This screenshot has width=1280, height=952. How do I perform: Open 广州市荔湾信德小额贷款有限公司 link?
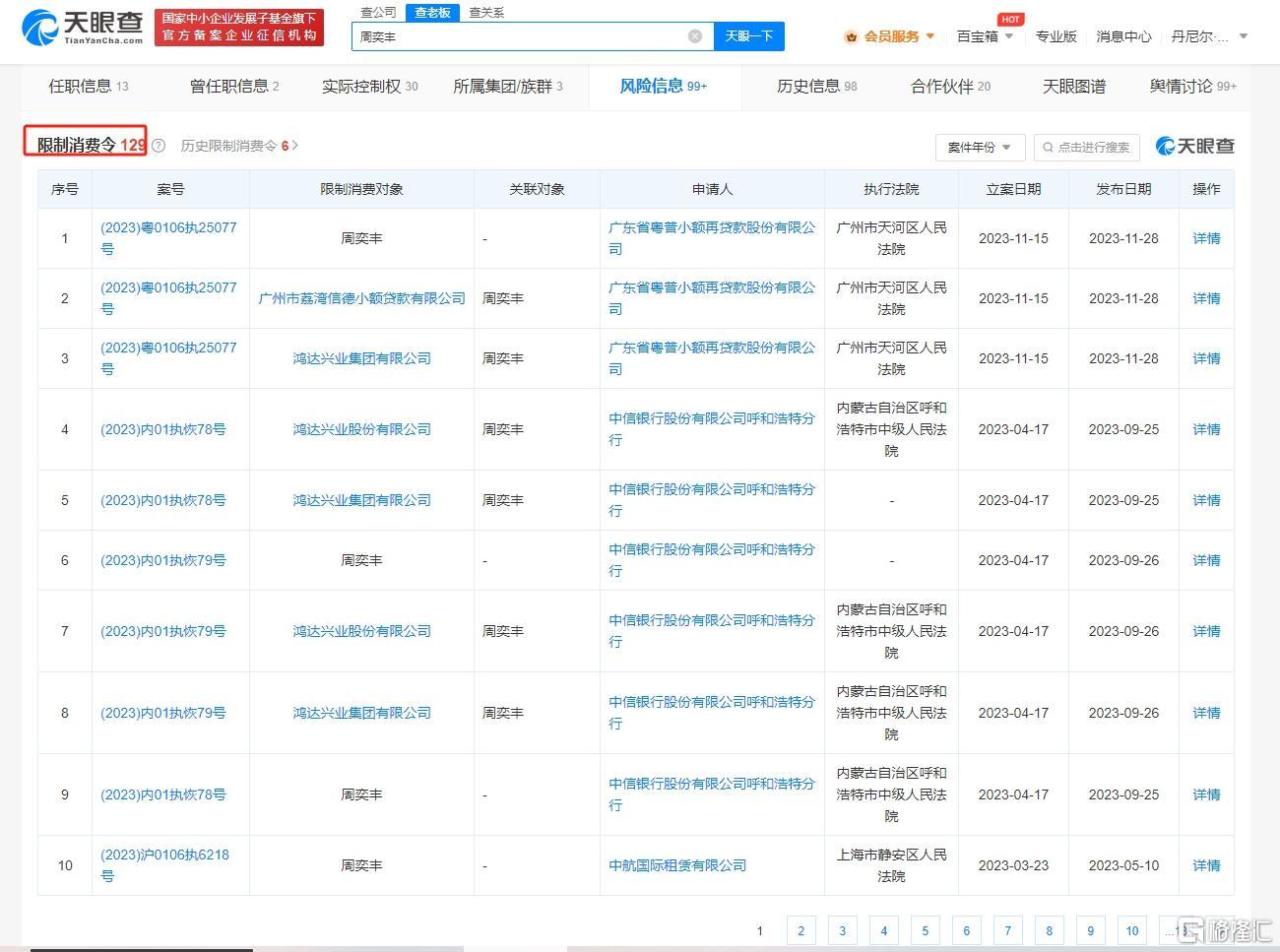tap(361, 298)
